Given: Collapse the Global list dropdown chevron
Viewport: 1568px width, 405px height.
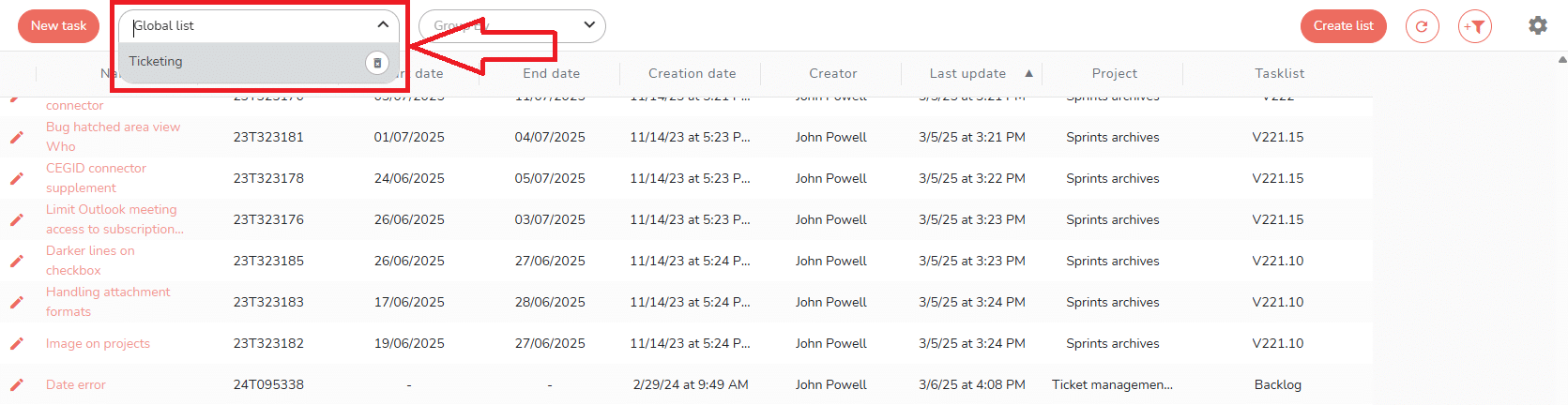Looking at the screenshot, I should pyautogui.click(x=383, y=25).
